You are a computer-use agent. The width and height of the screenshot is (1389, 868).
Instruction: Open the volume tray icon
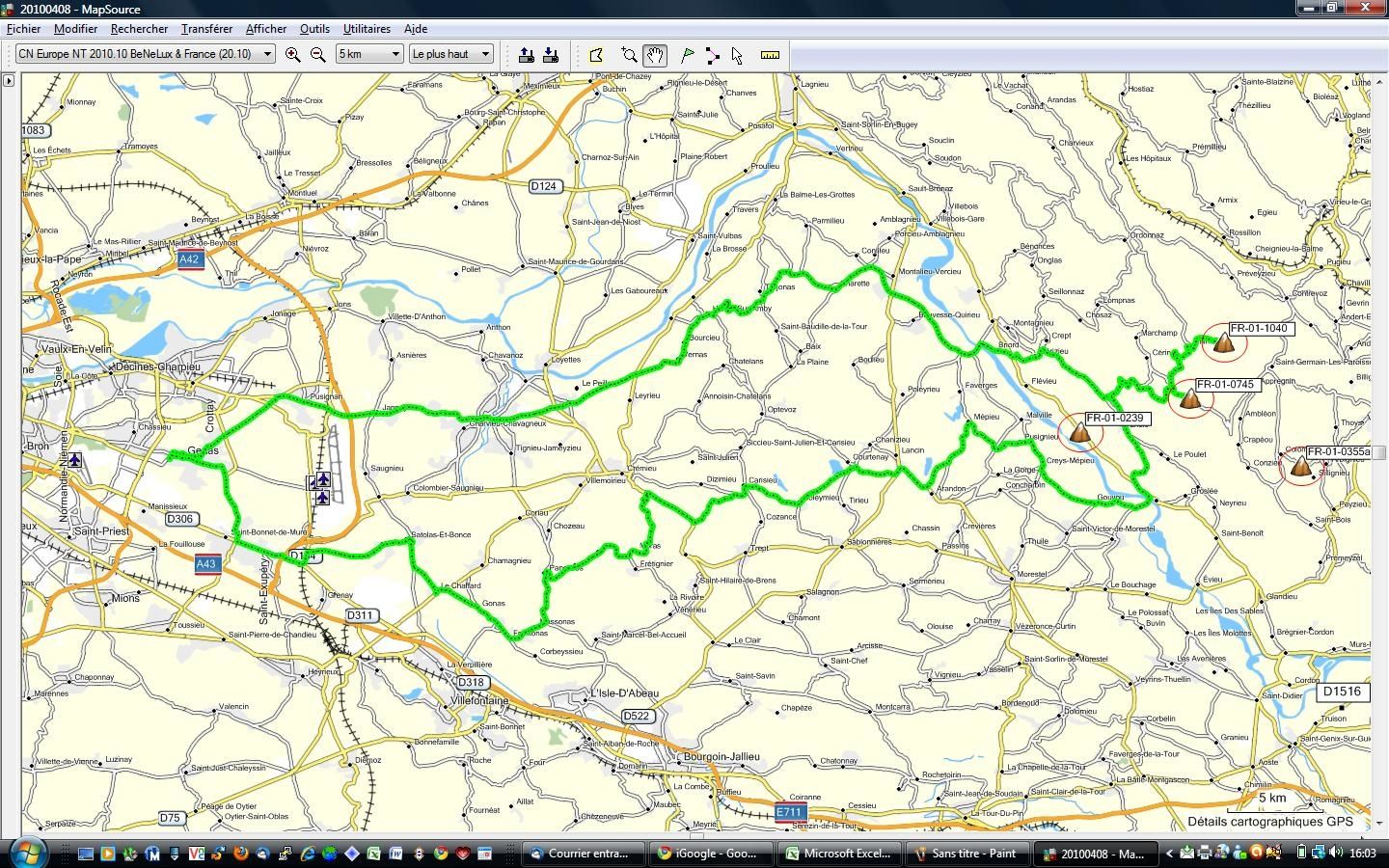(x=1336, y=853)
